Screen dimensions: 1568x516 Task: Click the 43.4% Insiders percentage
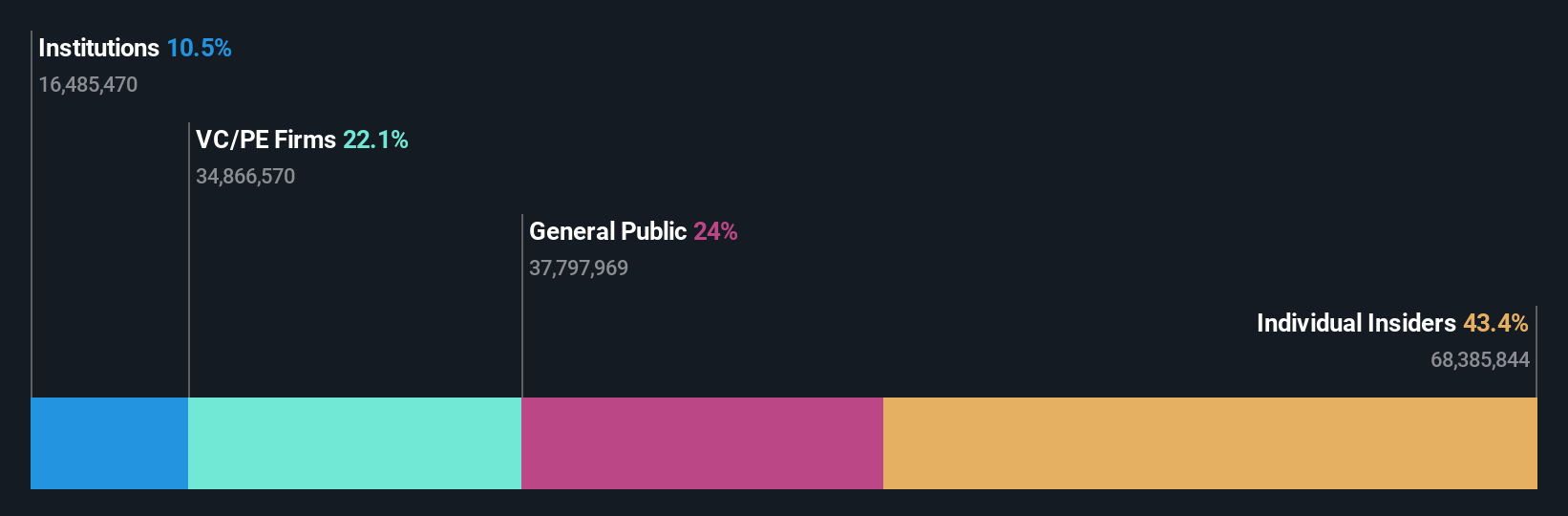click(1495, 323)
